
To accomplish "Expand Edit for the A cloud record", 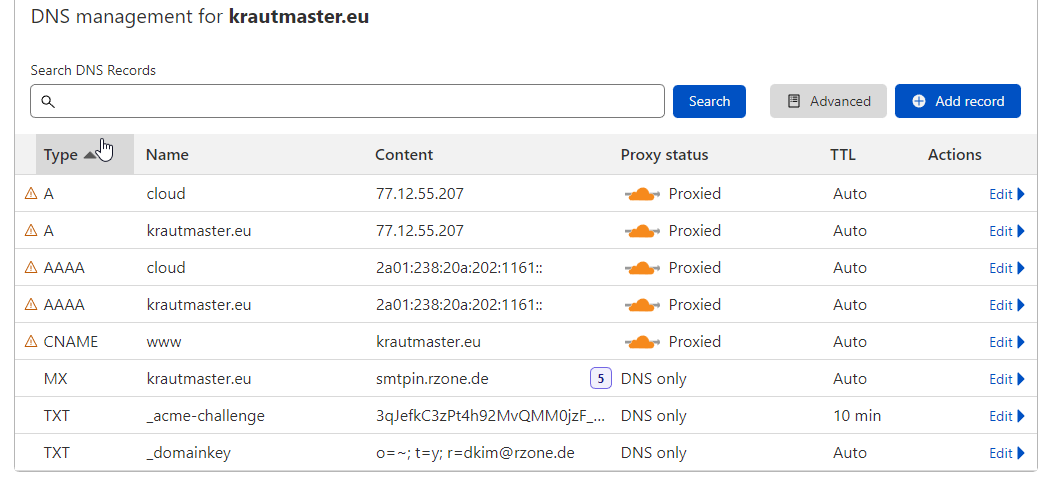I will click(1006, 194).
